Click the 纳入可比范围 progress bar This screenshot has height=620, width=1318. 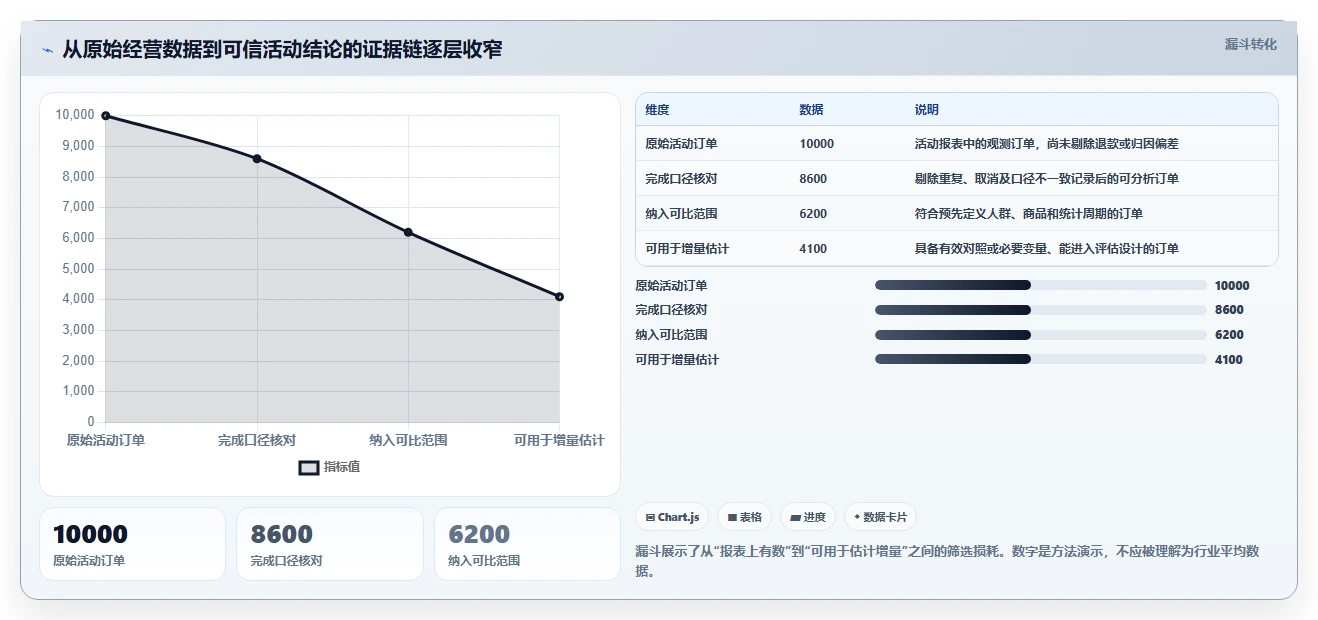[x=1040, y=335]
